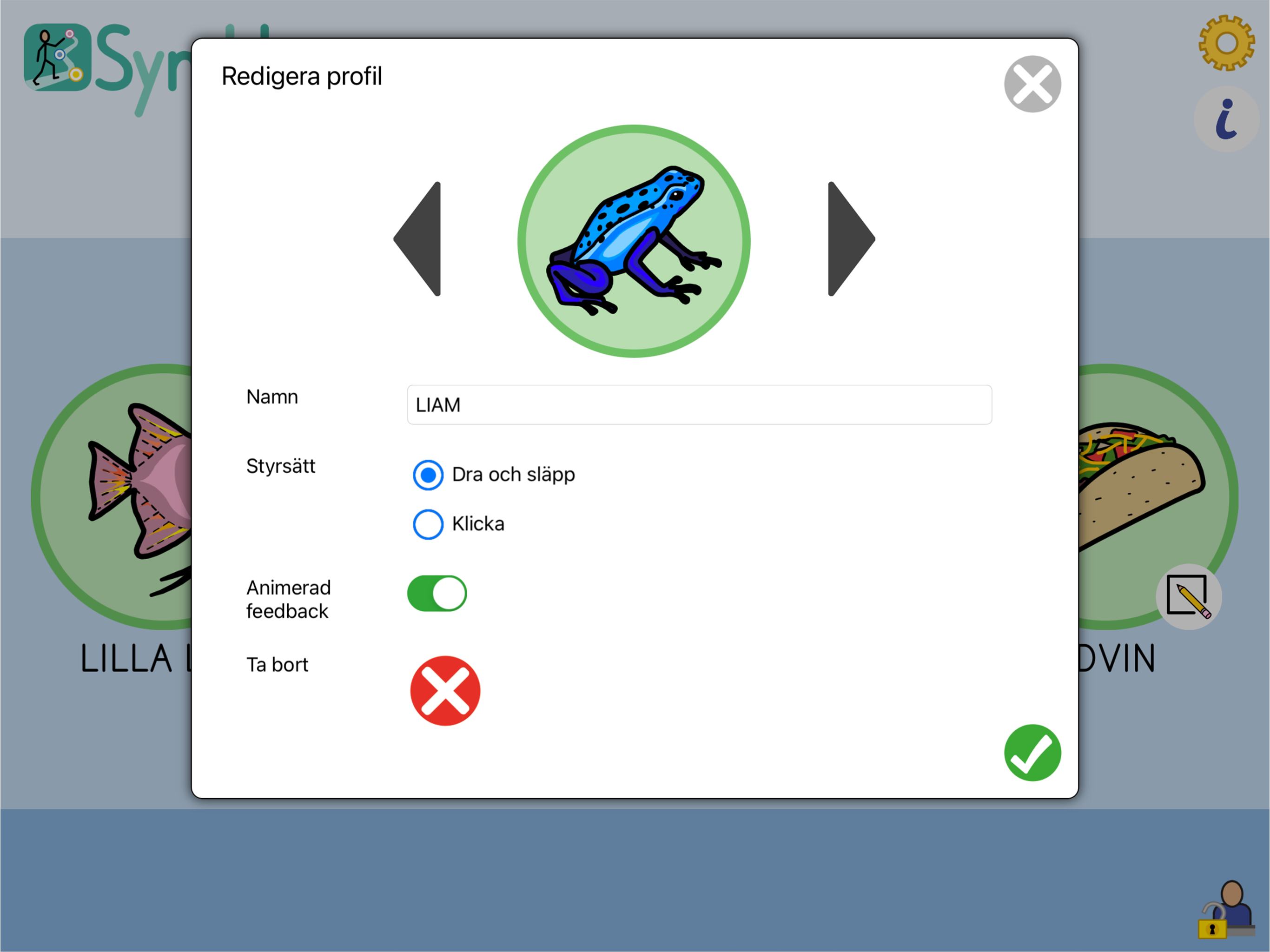Tap the red delete profile icon
This screenshot has height=952, width=1270.
(x=445, y=691)
